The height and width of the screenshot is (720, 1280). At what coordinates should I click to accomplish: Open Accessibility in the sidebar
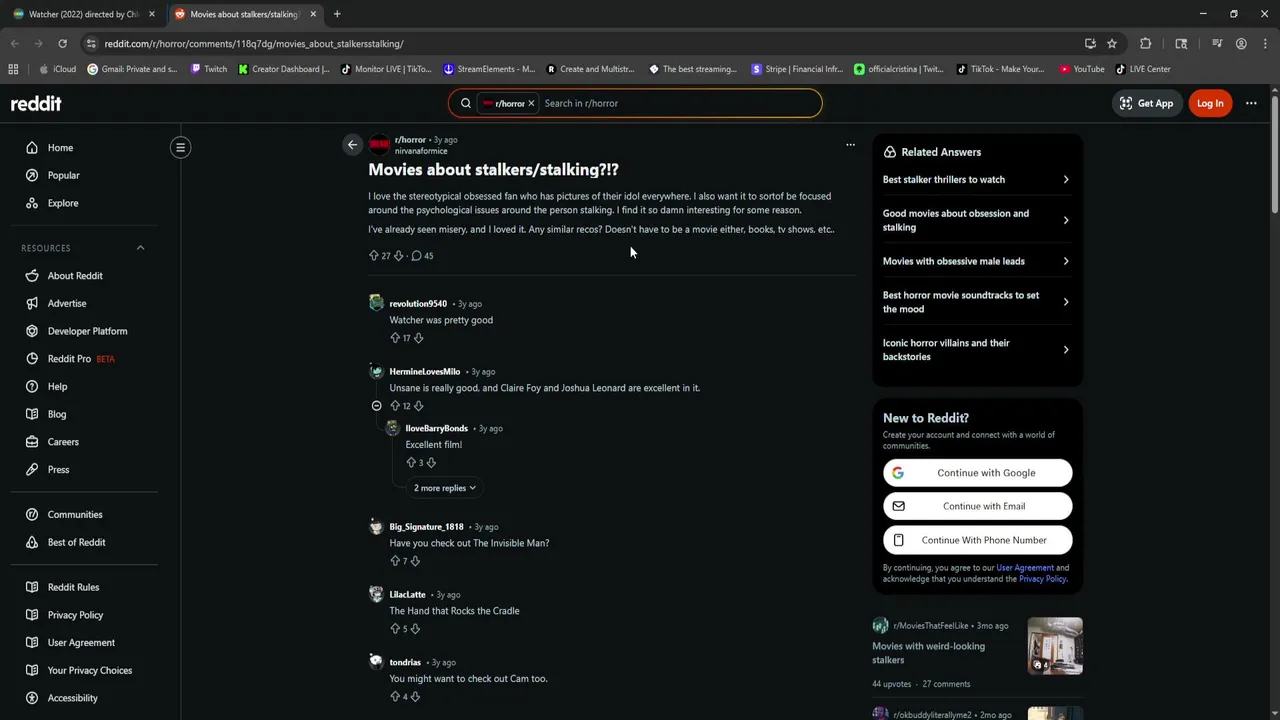pyautogui.click(x=72, y=698)
